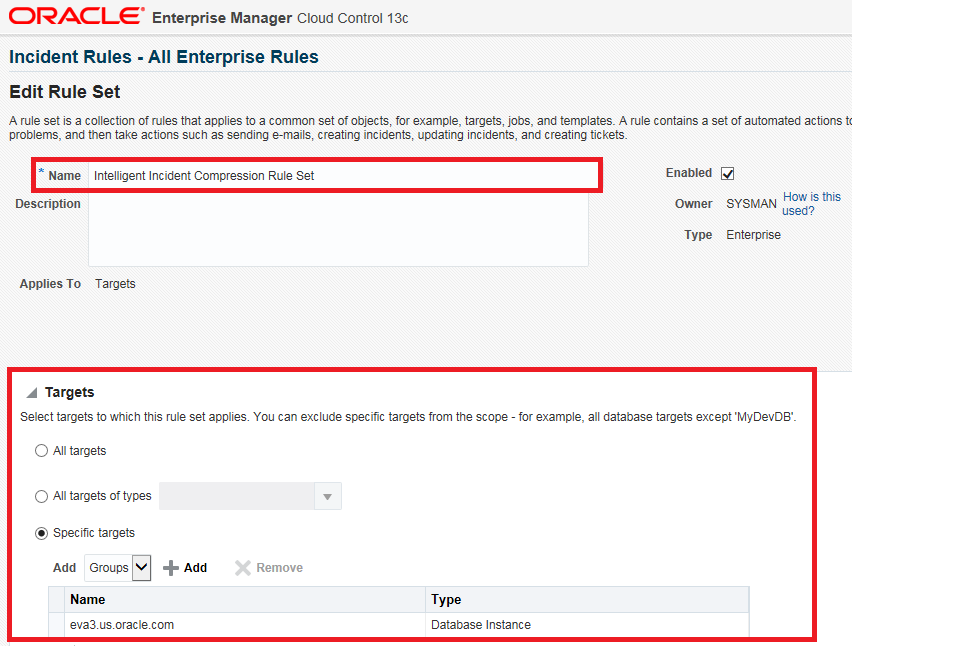Open the How is this used link
The width and height of the screenshot is (960, 646).
(811, 204)
